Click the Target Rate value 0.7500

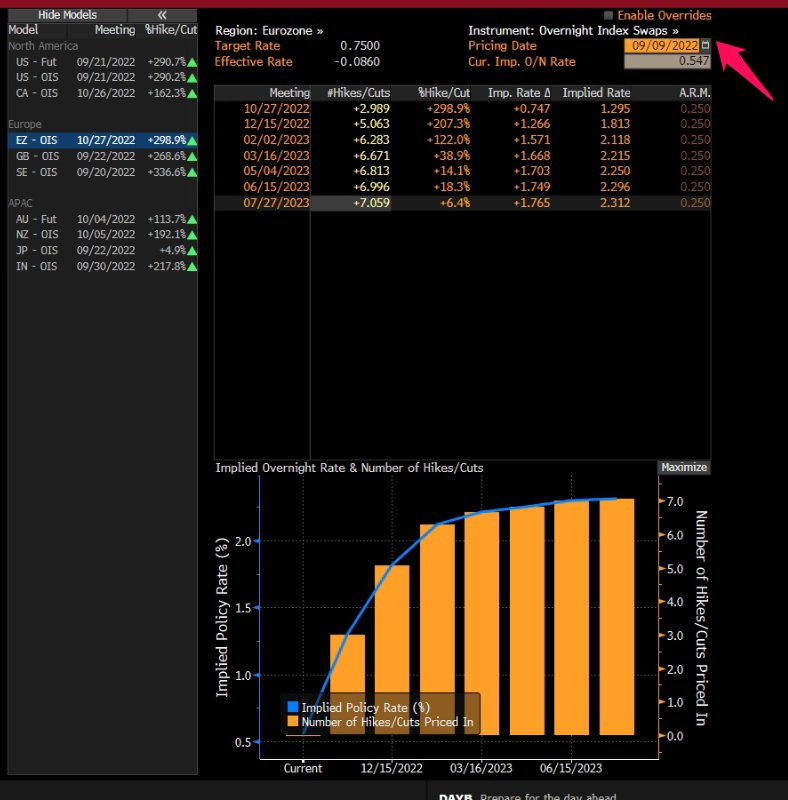(x=360, y=45)
